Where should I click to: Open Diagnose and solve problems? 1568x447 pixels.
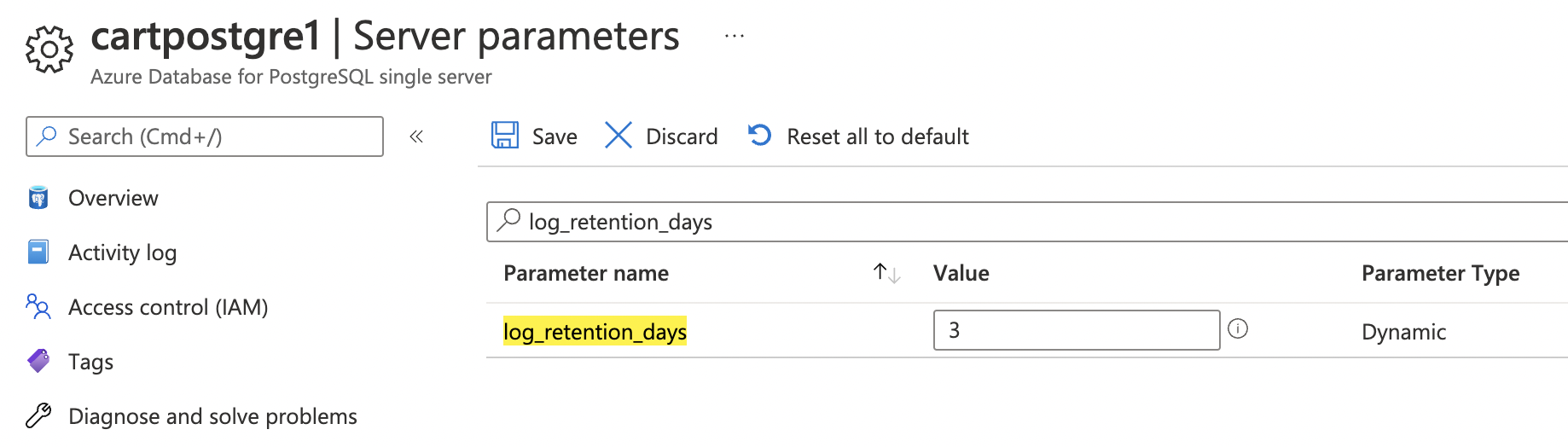pos(212,416)
